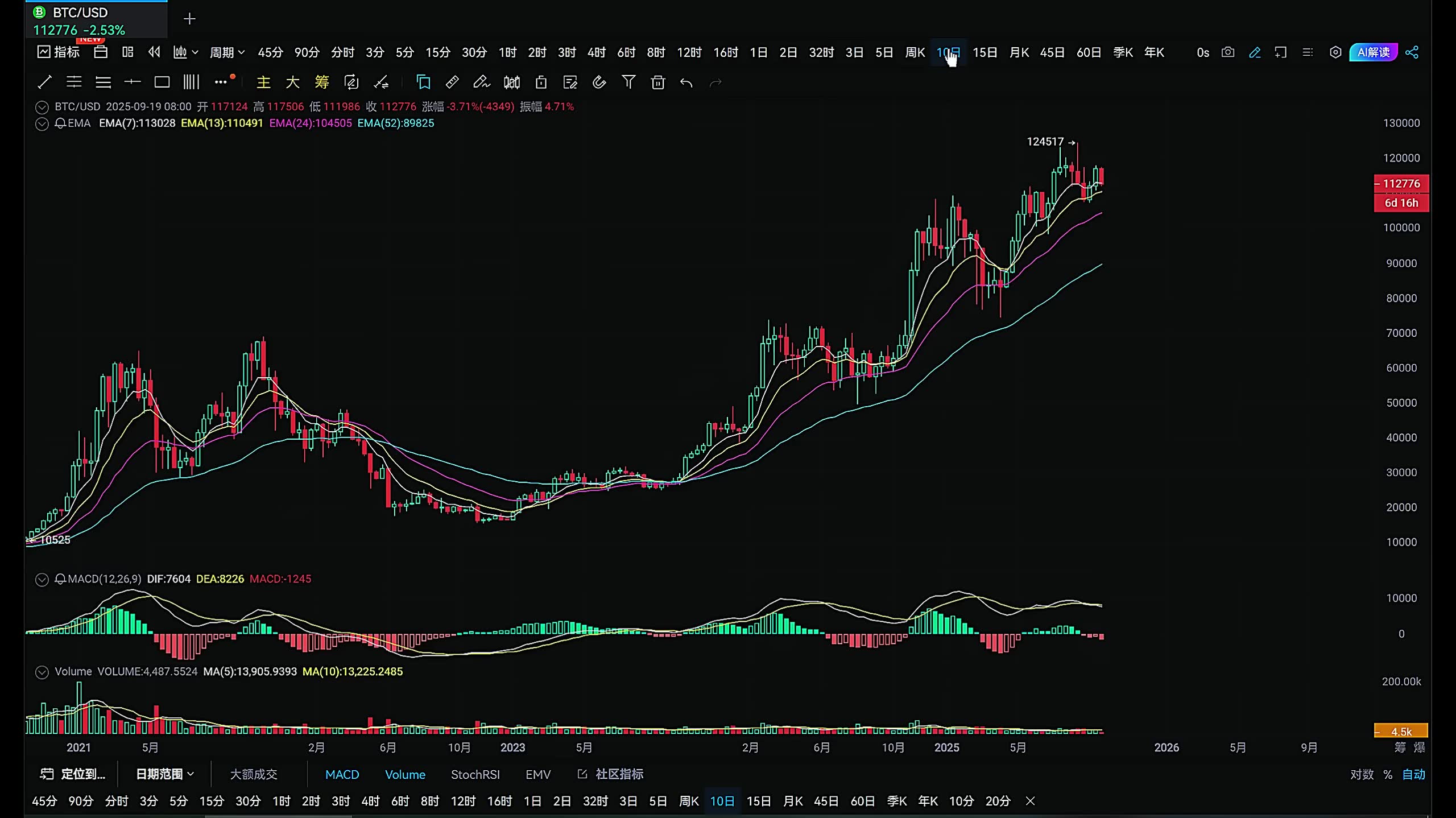Delete all drawings with trash icon

click(x=657, y=82)
